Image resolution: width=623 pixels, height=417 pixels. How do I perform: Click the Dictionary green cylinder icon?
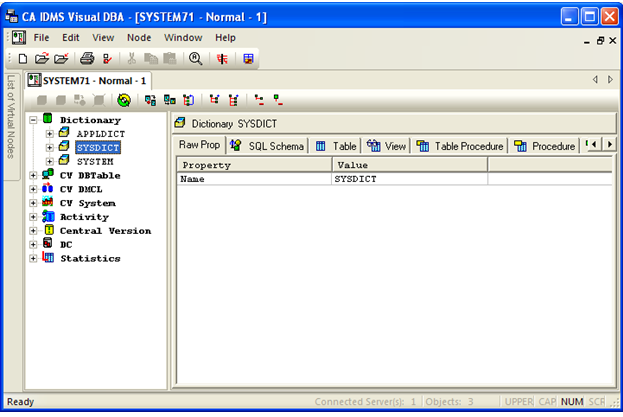click(48, 118)
